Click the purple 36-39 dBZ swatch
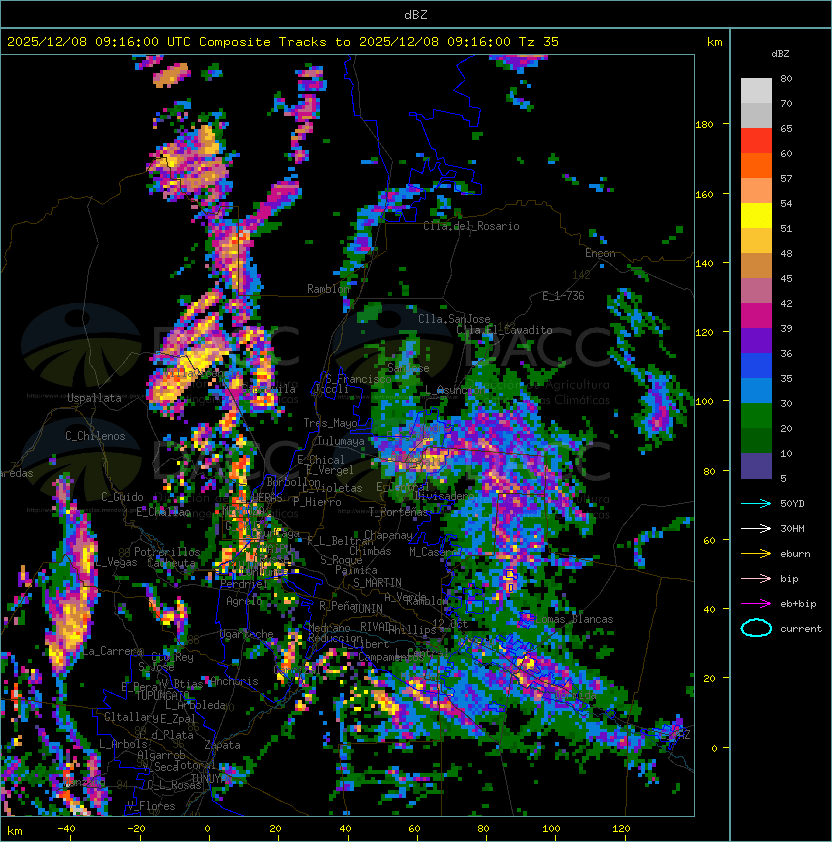This screenshot has width=832, height=842. coord(756,340)
